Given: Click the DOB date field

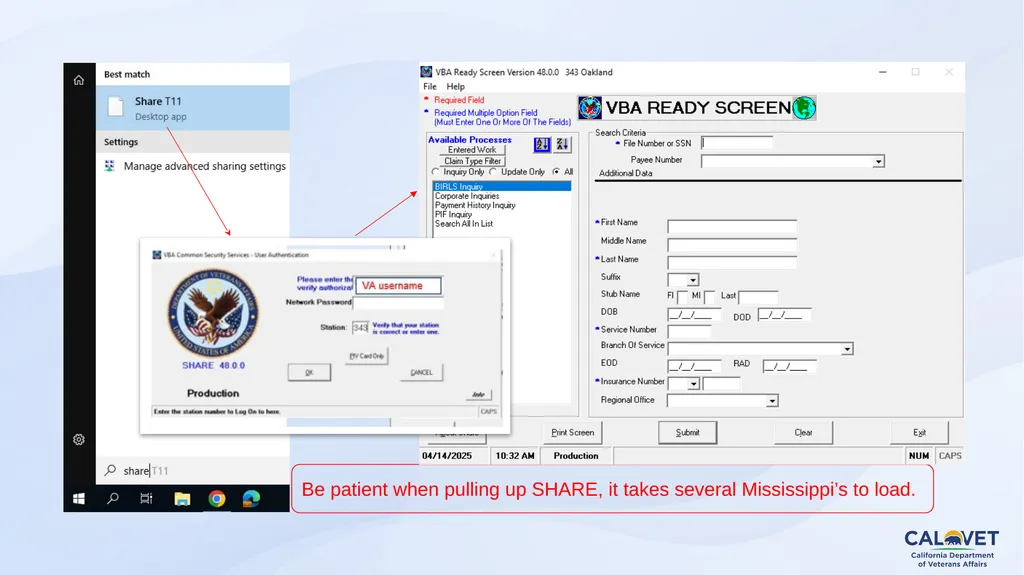Looking at the screenshot, I should click(x=694, y=315).
